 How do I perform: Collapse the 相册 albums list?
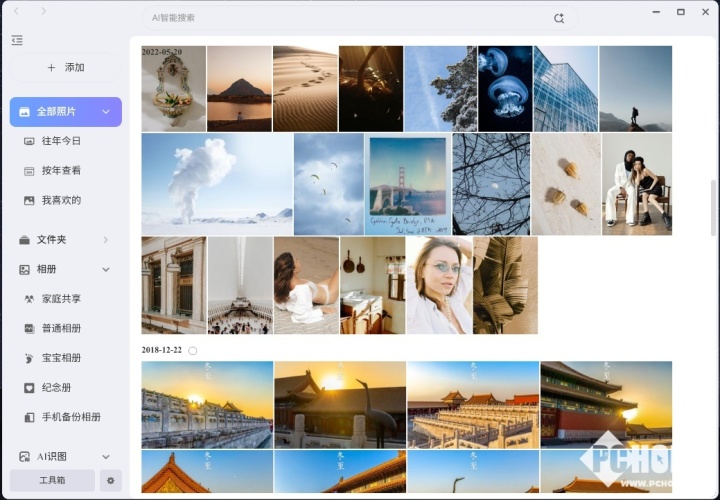coord(106,270)
